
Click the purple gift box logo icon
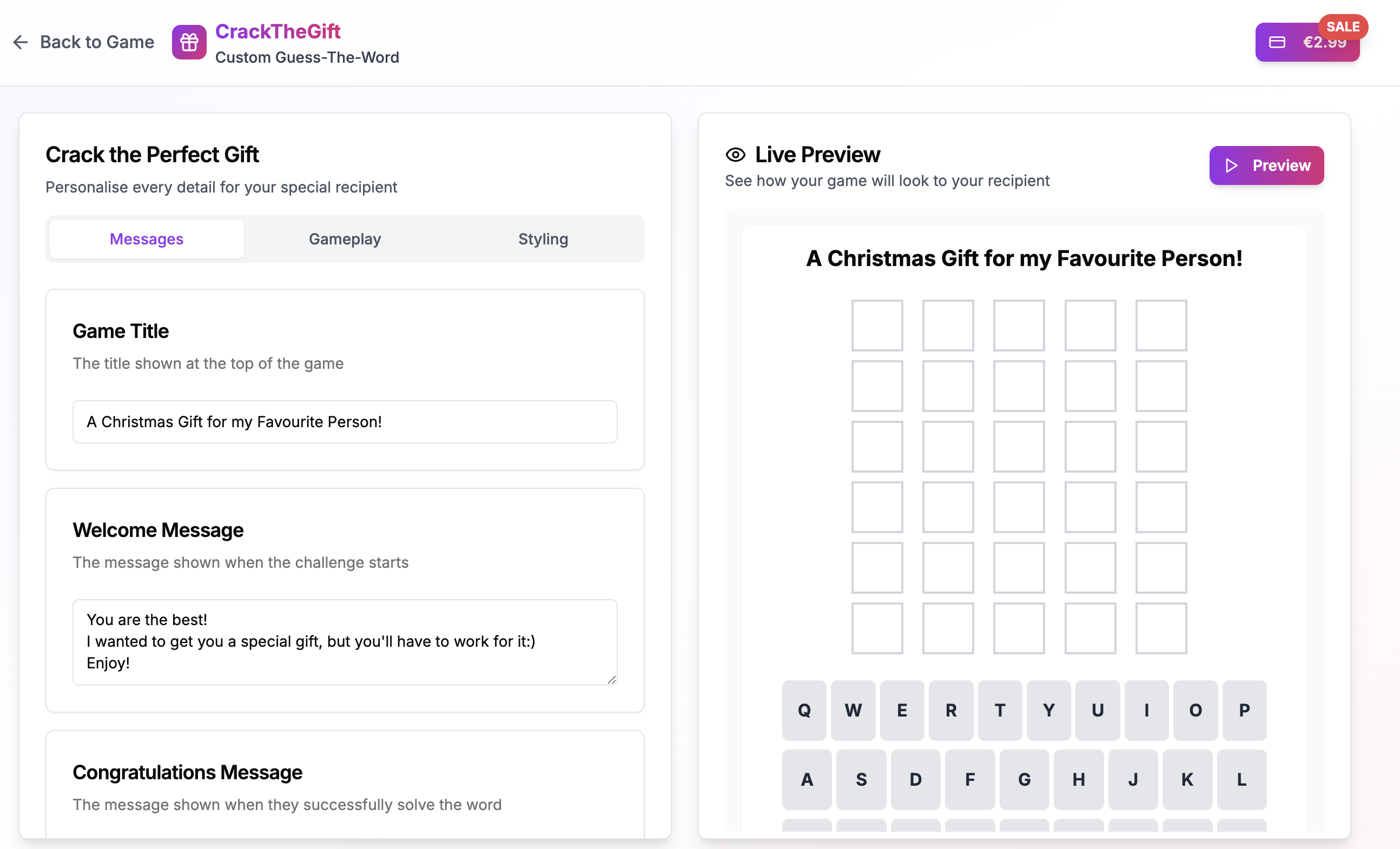click(189, 42)
